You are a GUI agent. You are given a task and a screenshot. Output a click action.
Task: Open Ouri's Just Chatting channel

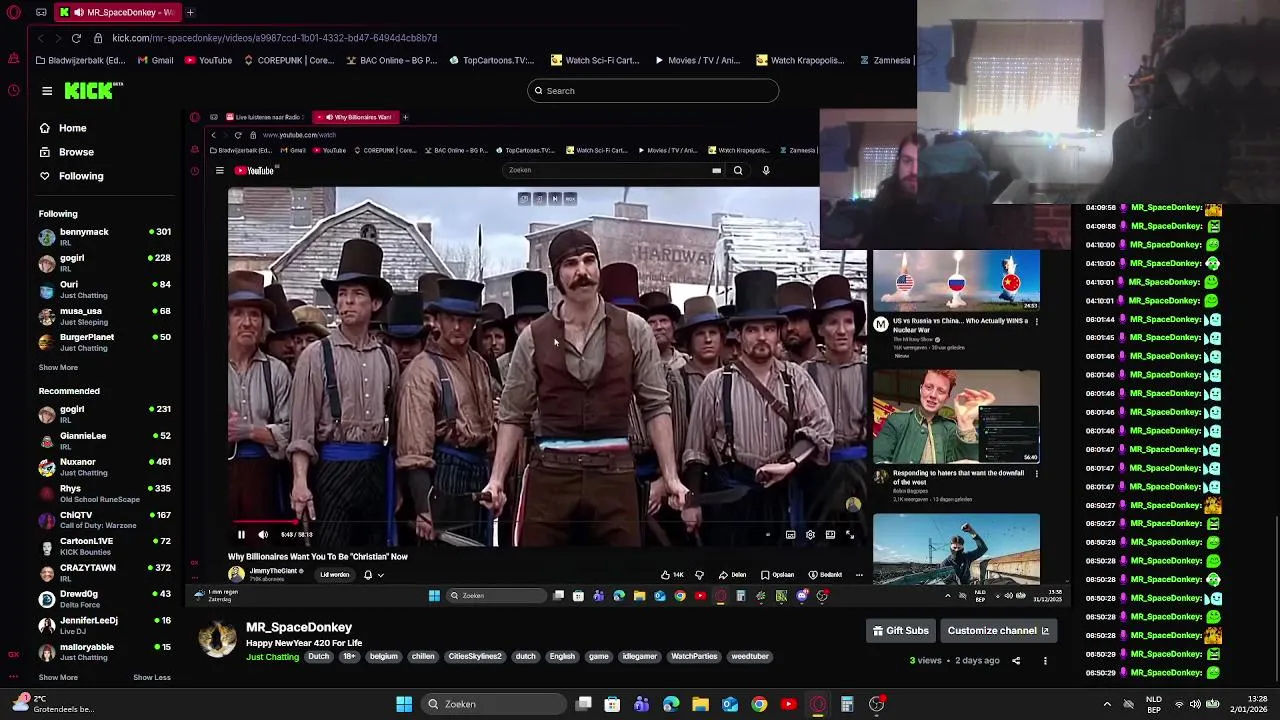[104, 289]
